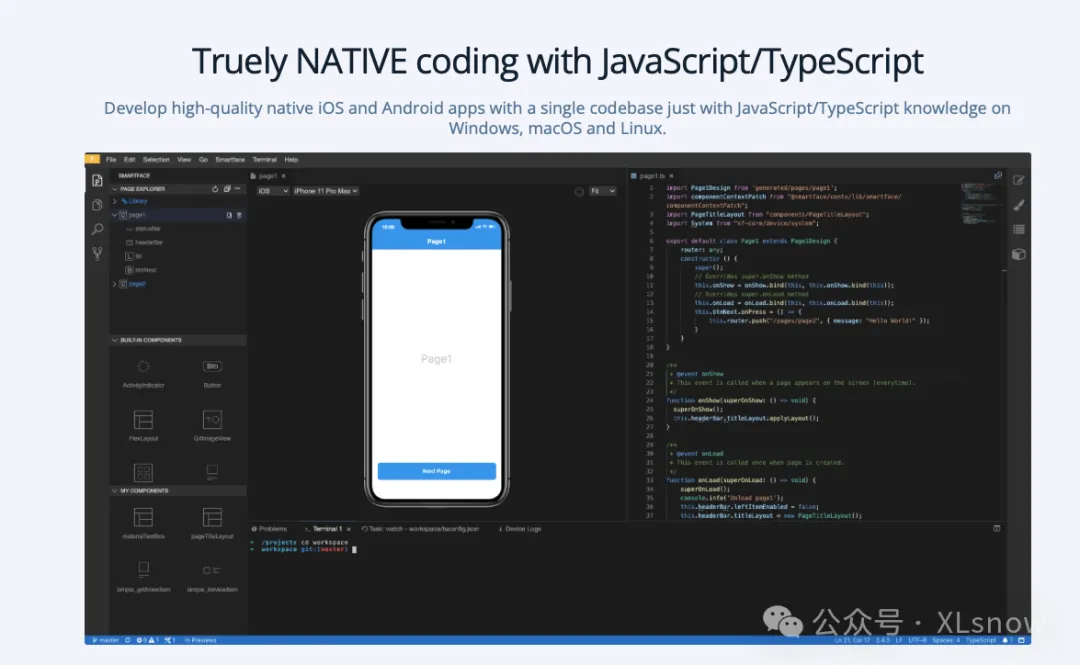
Task: Open the Edit menu
Action: (x=129, y=159)
